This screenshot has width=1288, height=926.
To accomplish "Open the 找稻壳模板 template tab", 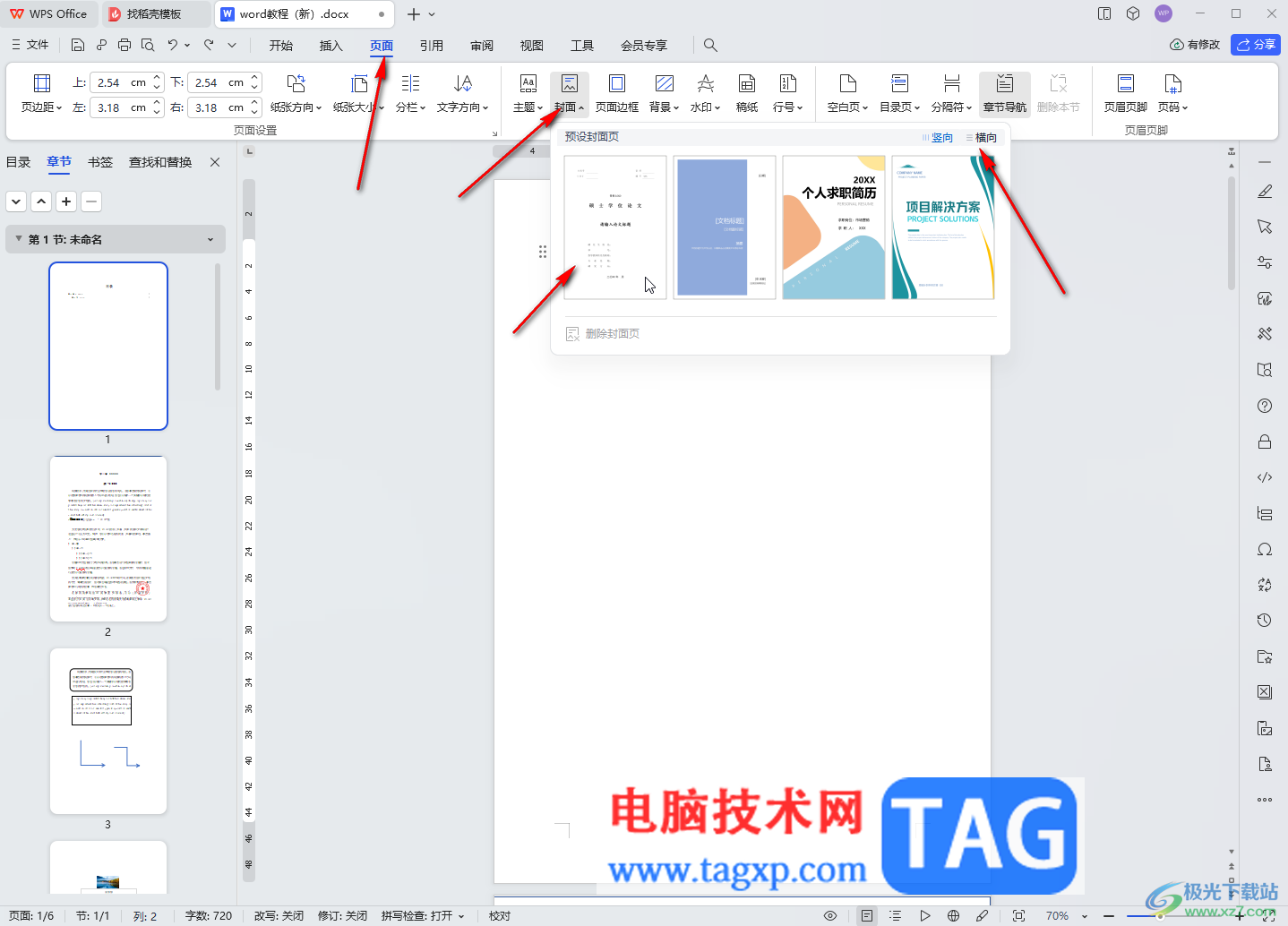I will pyautogui.click(x=154, y=14).
